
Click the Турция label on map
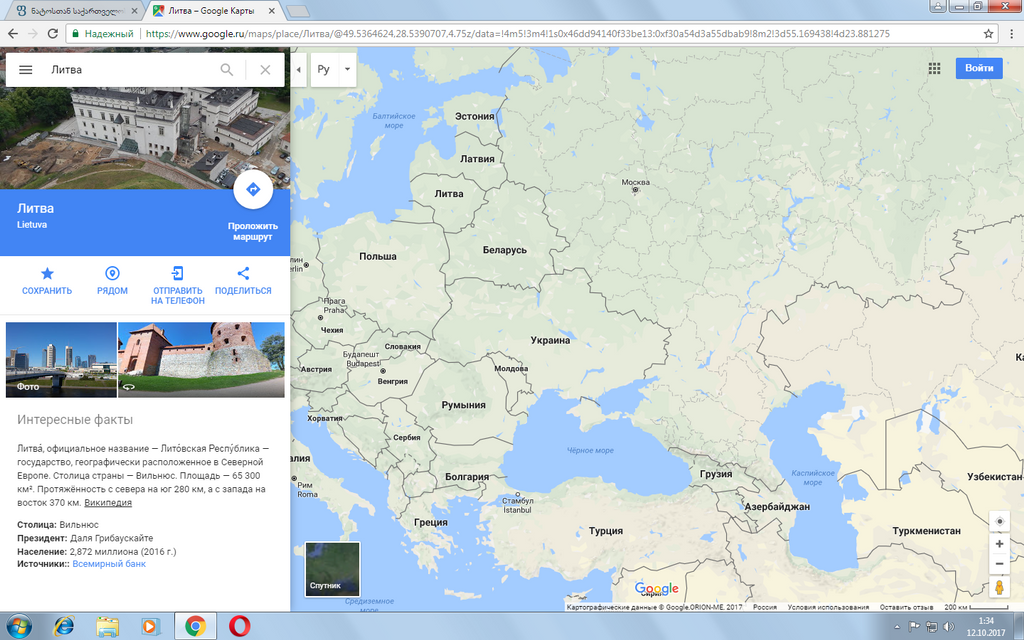pos(605,531)
